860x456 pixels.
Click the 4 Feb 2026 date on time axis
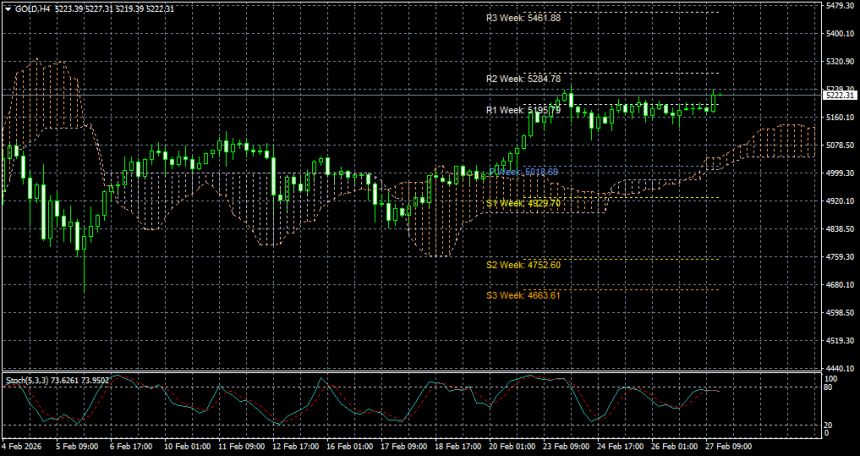(20, 445)
